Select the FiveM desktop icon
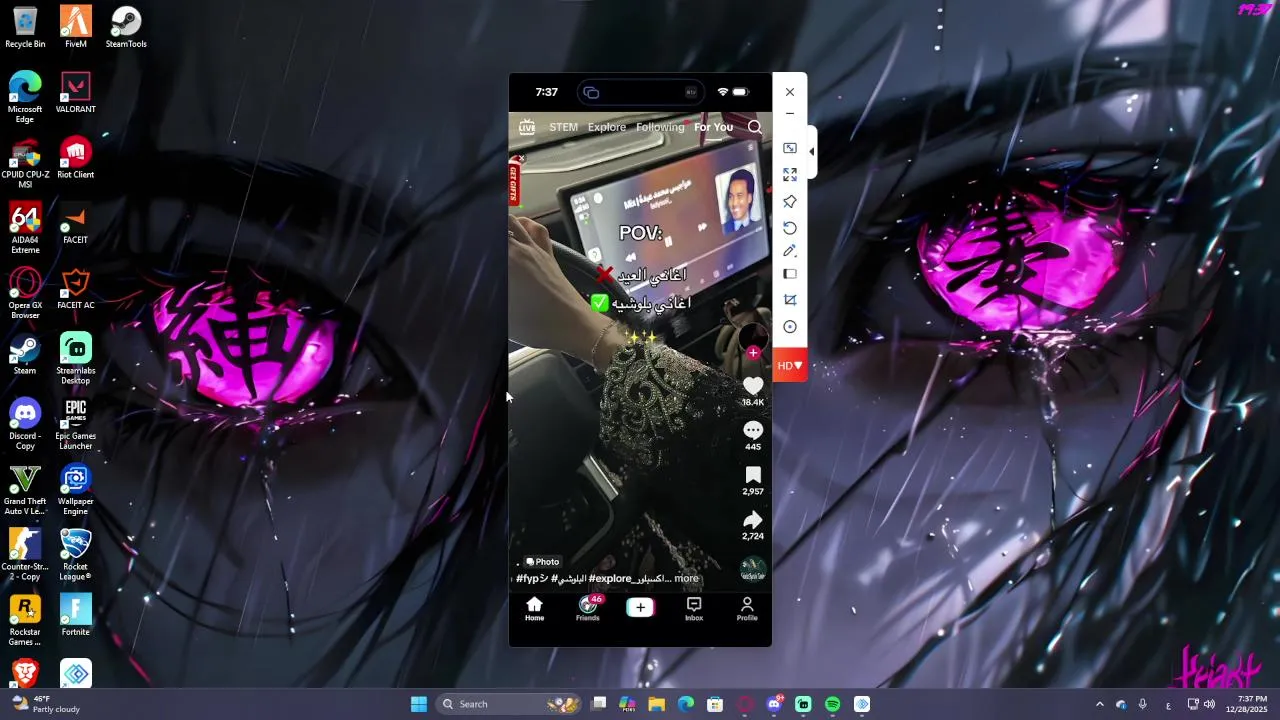Viewport: 1280px width, 720px height. pos(75,27)
